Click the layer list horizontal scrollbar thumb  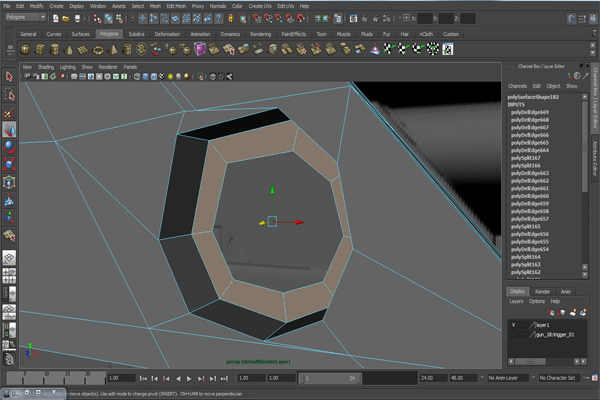click(x=530, y=361)
